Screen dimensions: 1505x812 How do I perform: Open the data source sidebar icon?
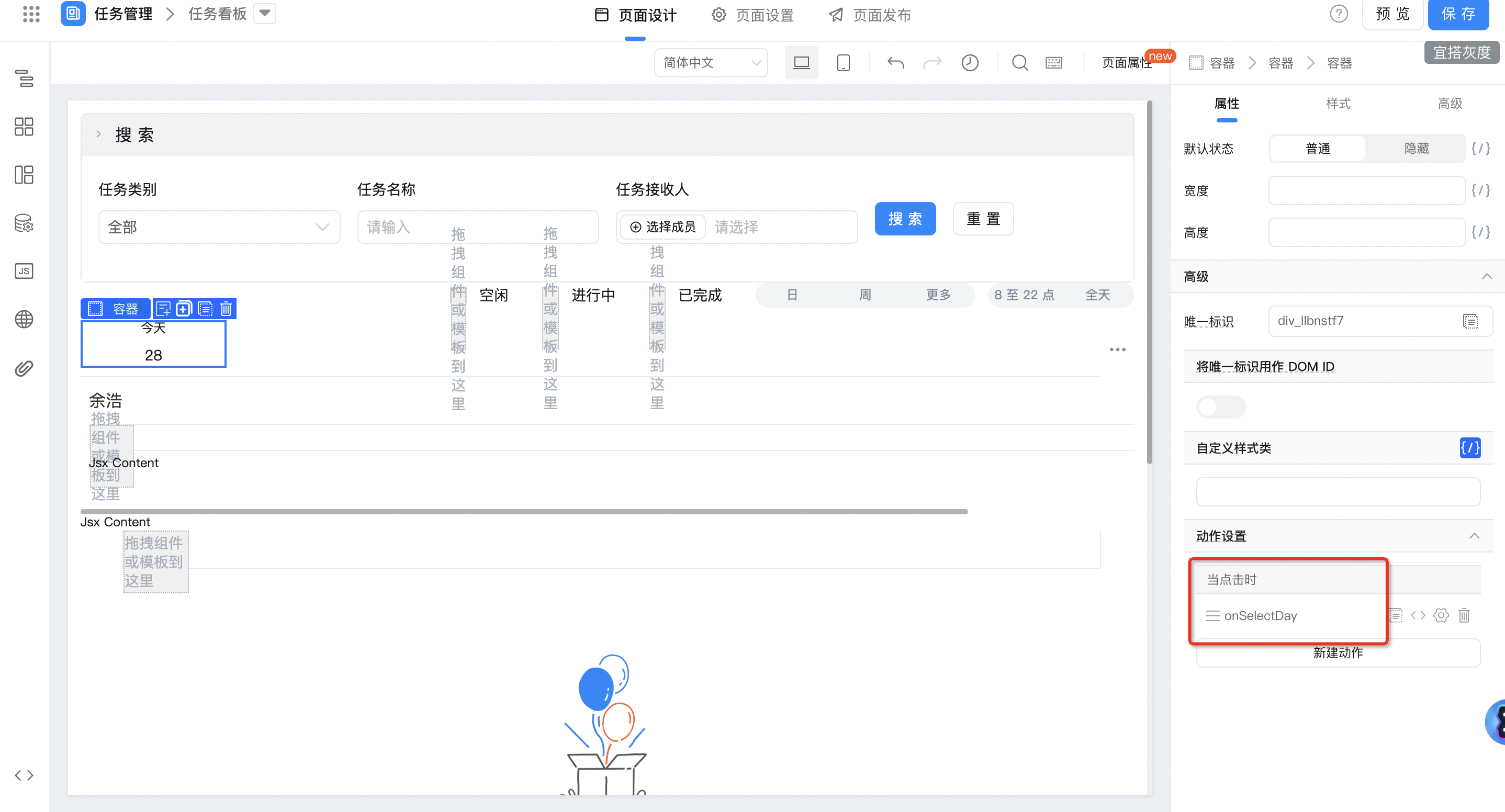24,223
